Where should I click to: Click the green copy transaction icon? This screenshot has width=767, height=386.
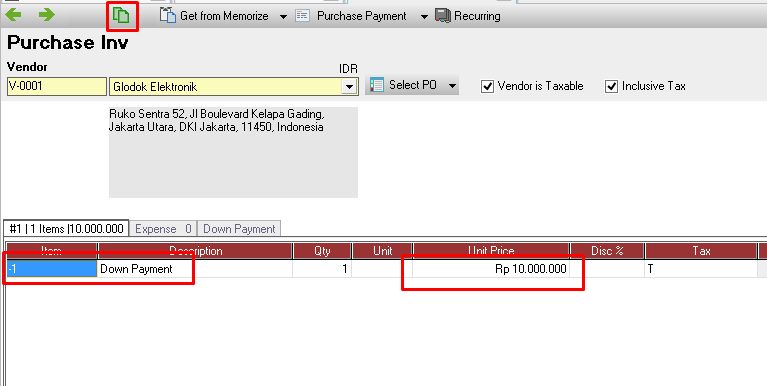121,16
